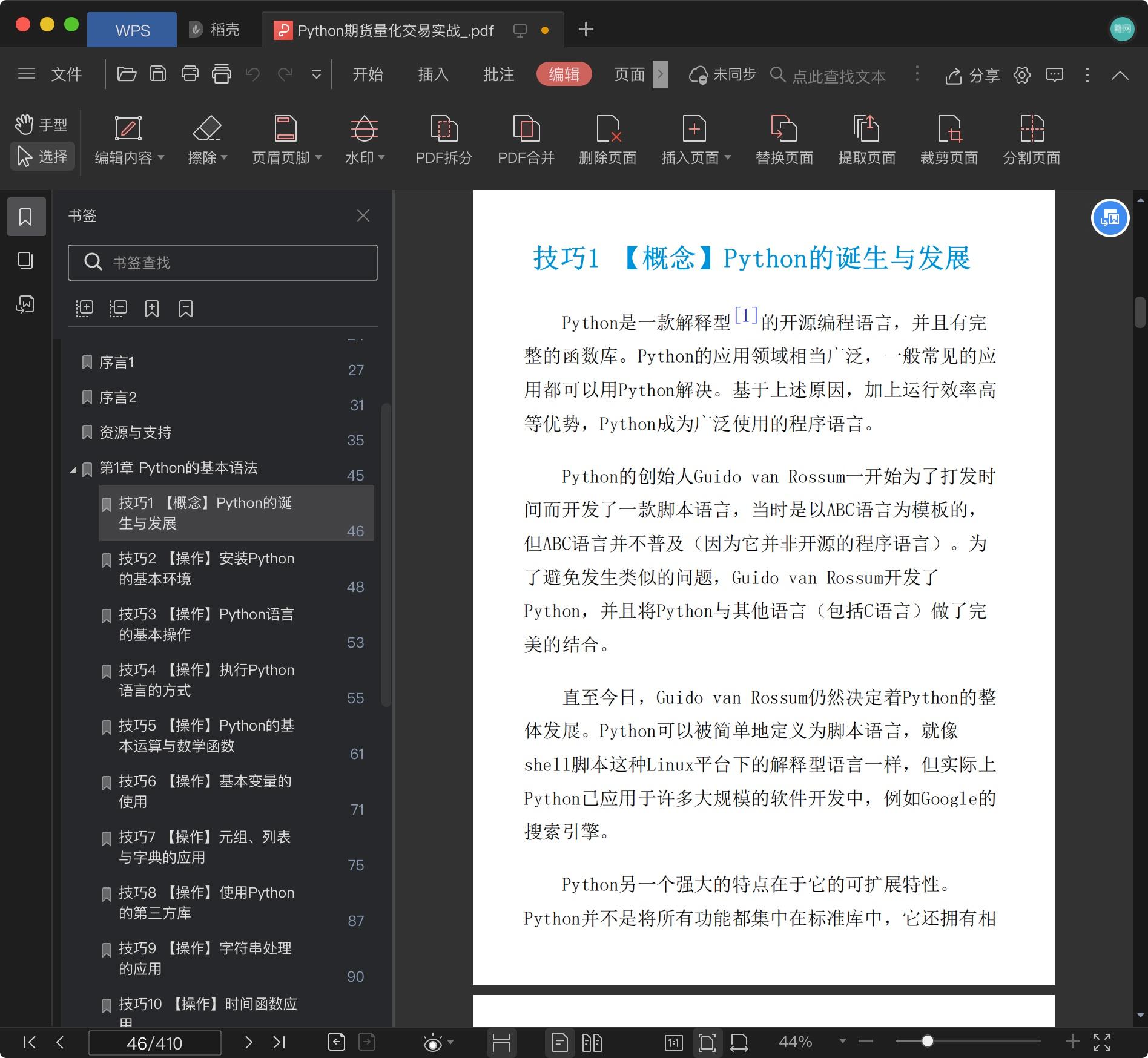The image size is (1148, 1058).
Task: Enter fullscreen mode
Action: [1102, 1042]
